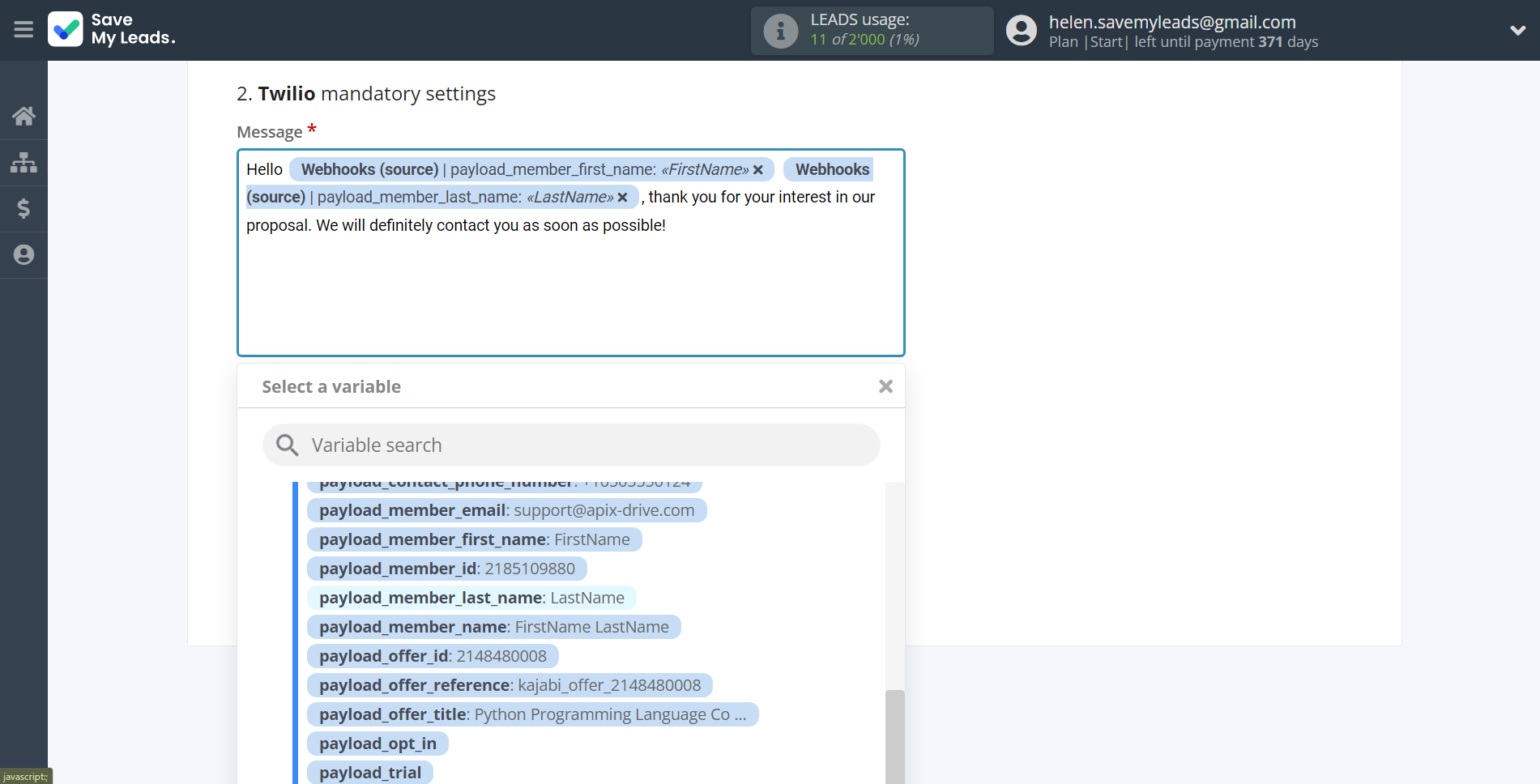Remove the FirstName variable tag
This screenshot has width=1540, height=784.
(758, 170)
